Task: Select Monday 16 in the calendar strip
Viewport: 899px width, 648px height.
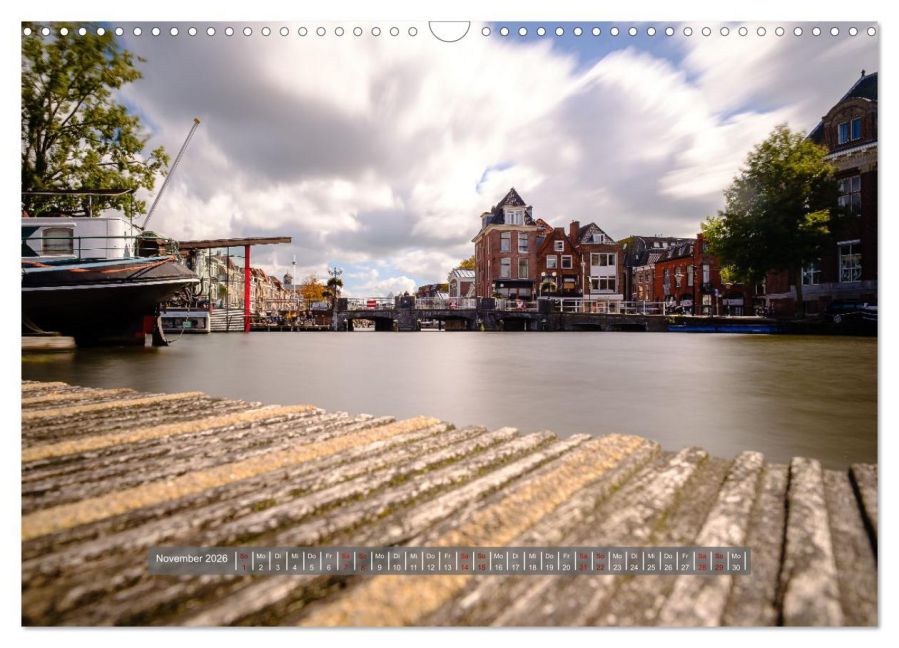Action: click(498, 561)
